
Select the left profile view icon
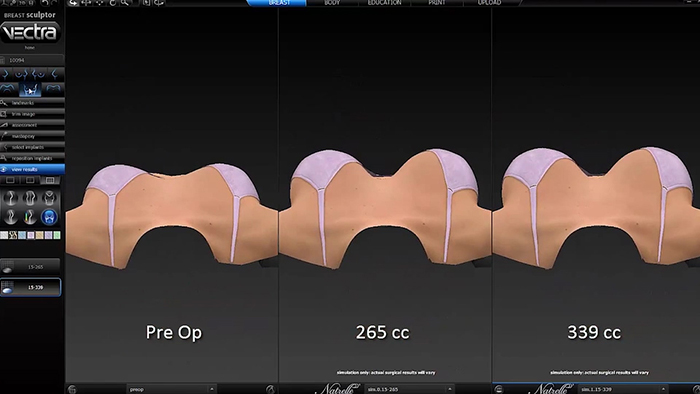click(54, 74)
